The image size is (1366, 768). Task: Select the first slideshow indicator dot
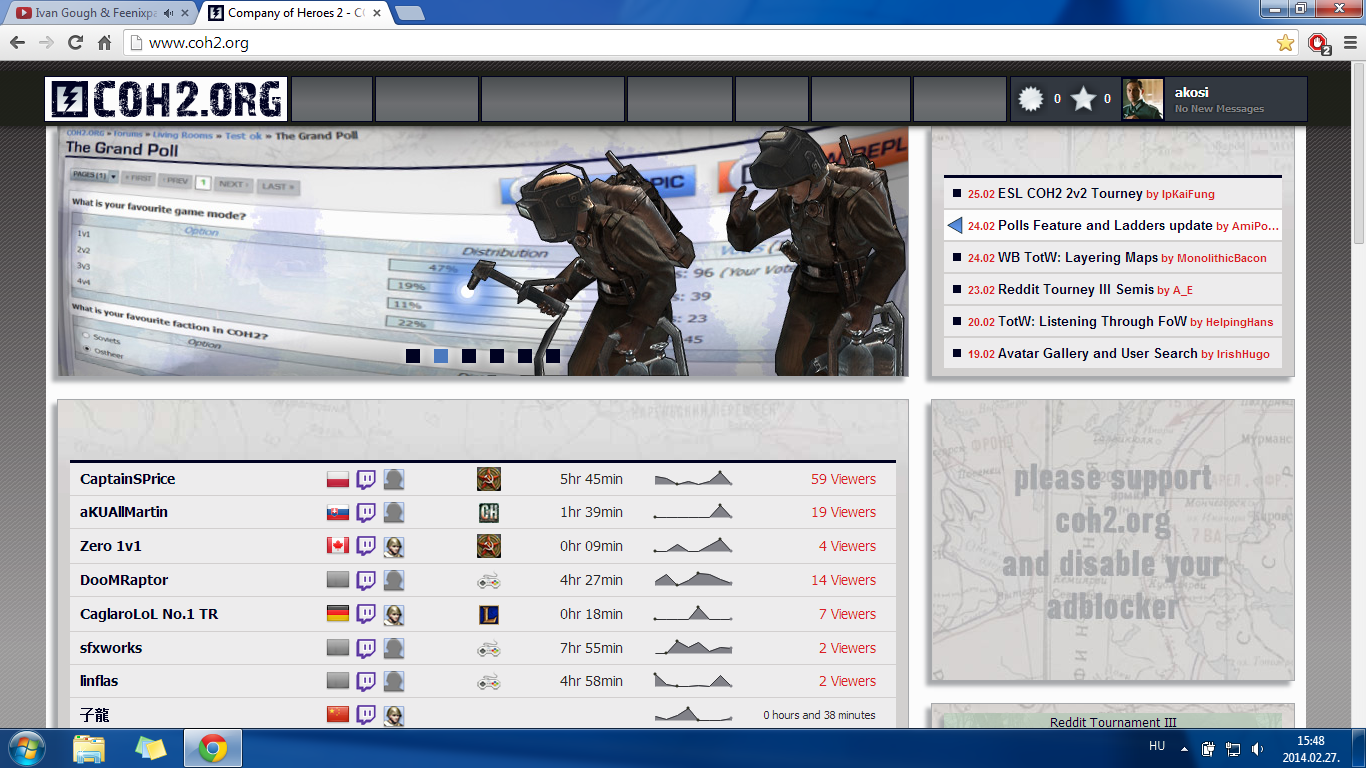tap(413, 355)
